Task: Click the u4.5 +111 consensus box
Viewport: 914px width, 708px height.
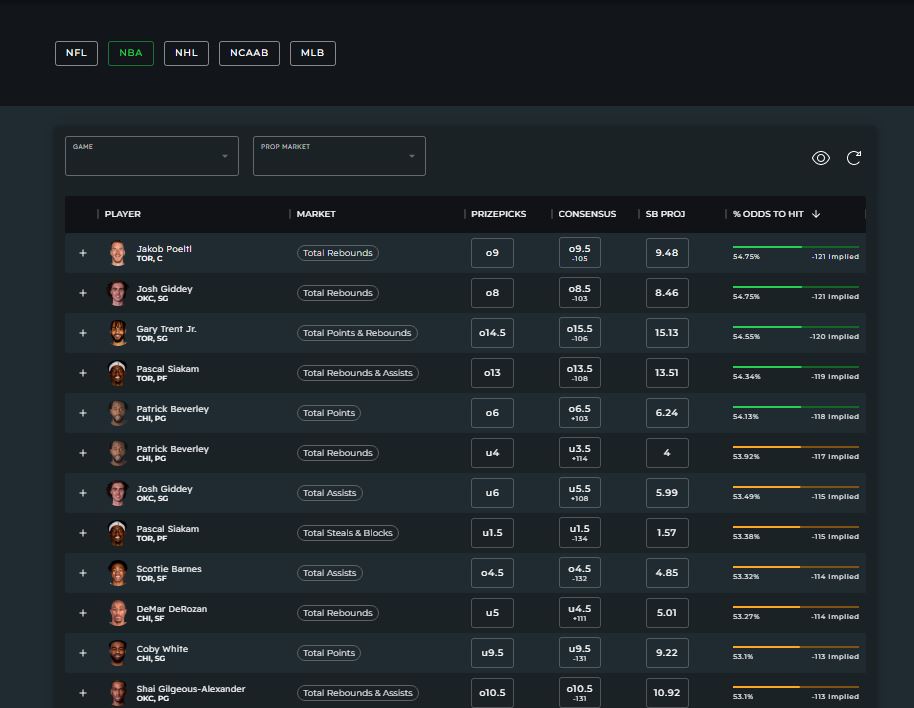Action: tap(579, 613)
